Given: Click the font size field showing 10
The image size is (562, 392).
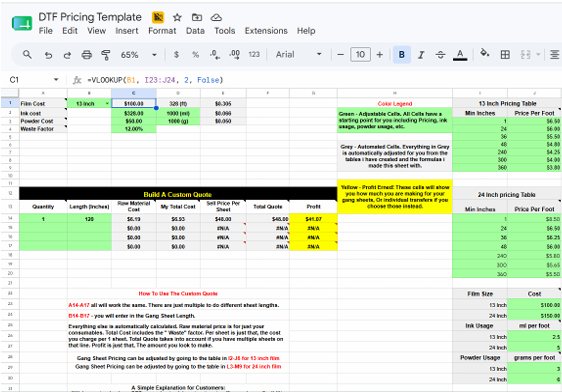Looking at the screenshot, I should pyautogui.click(x=360, y=54).
